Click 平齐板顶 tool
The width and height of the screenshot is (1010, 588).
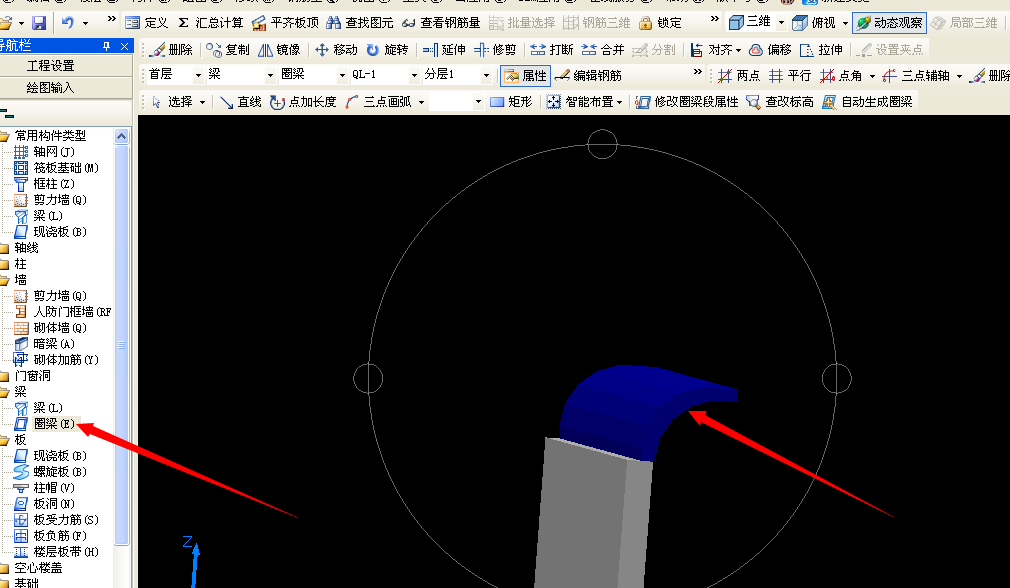pyautogui.click(x=285, y=23)
